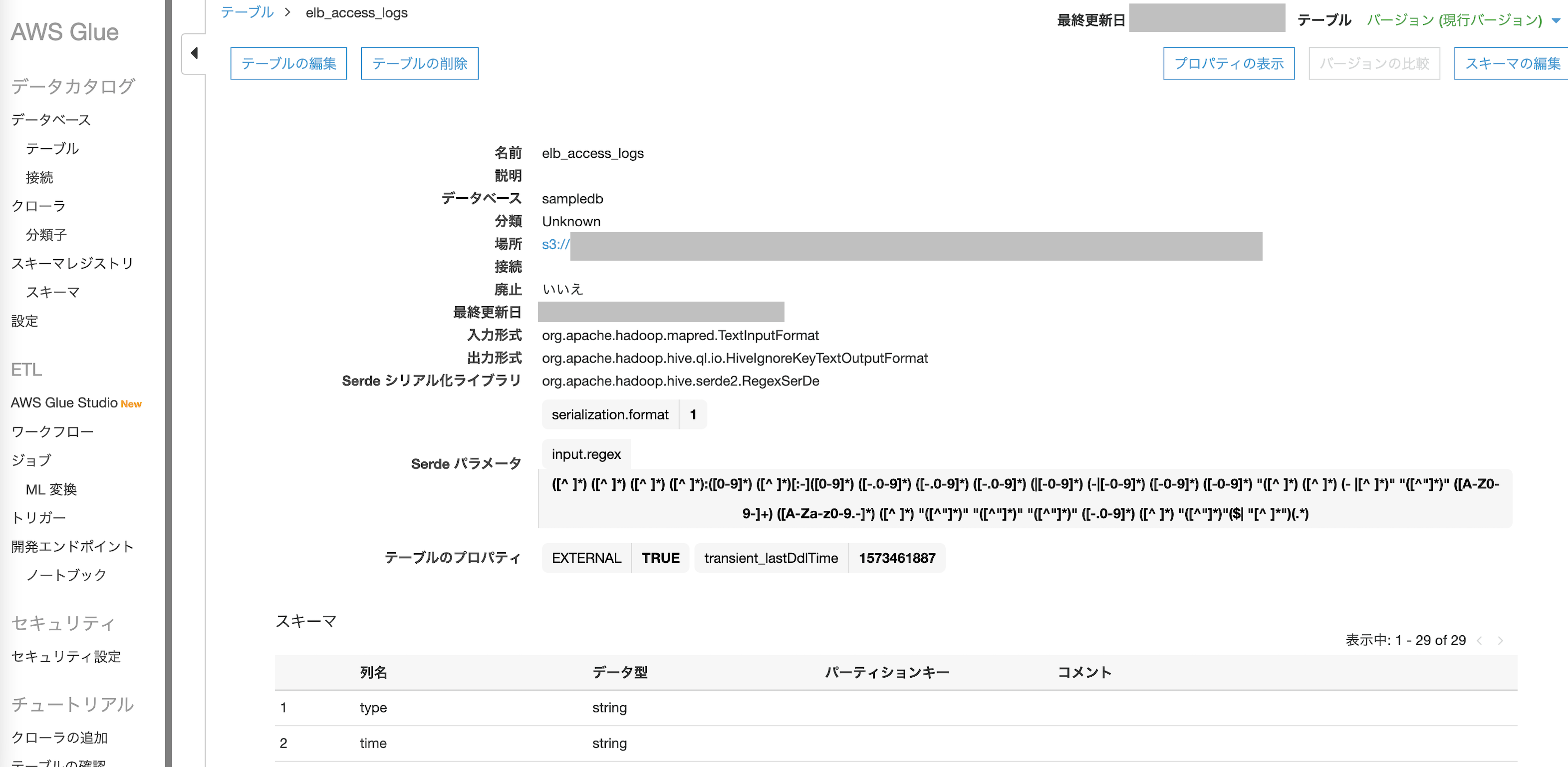Image resolution: width=1568 pixels, height=767 pixels.
Task: Select the type row in the schema table
Action: pos(373,707)
